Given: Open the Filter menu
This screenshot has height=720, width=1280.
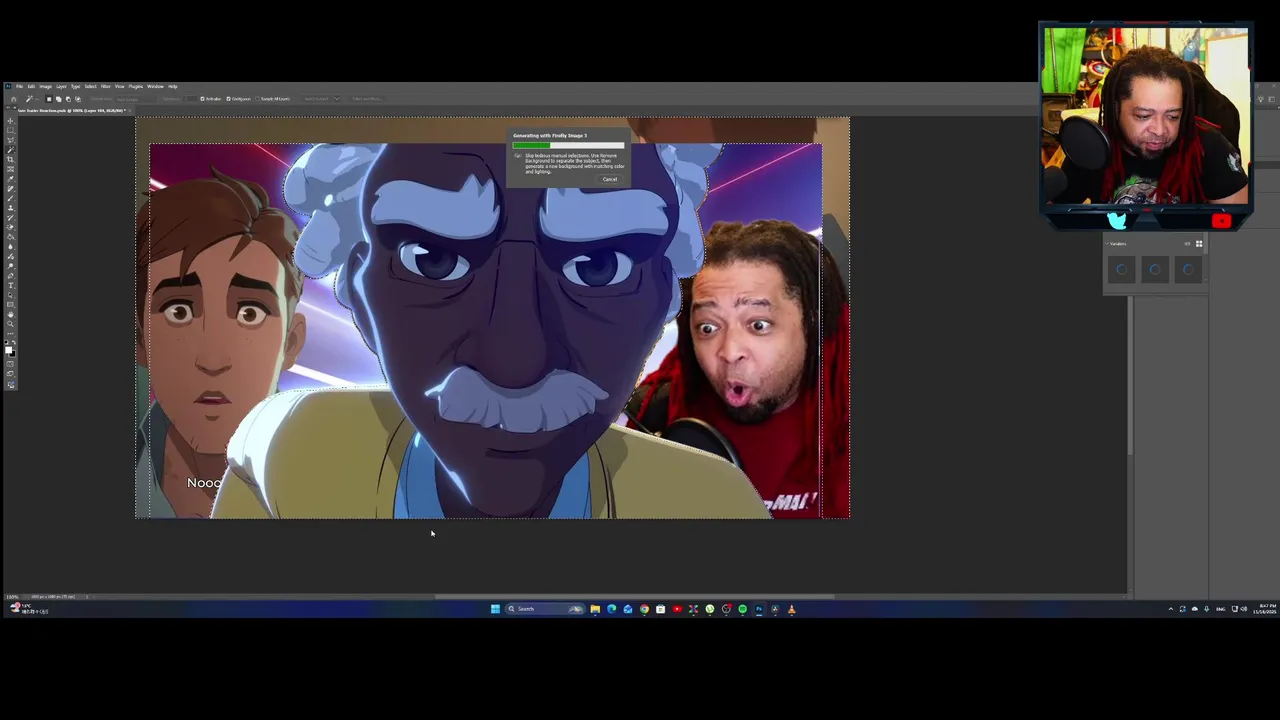Looking at the screenshot, I should [x=106, y=86].
